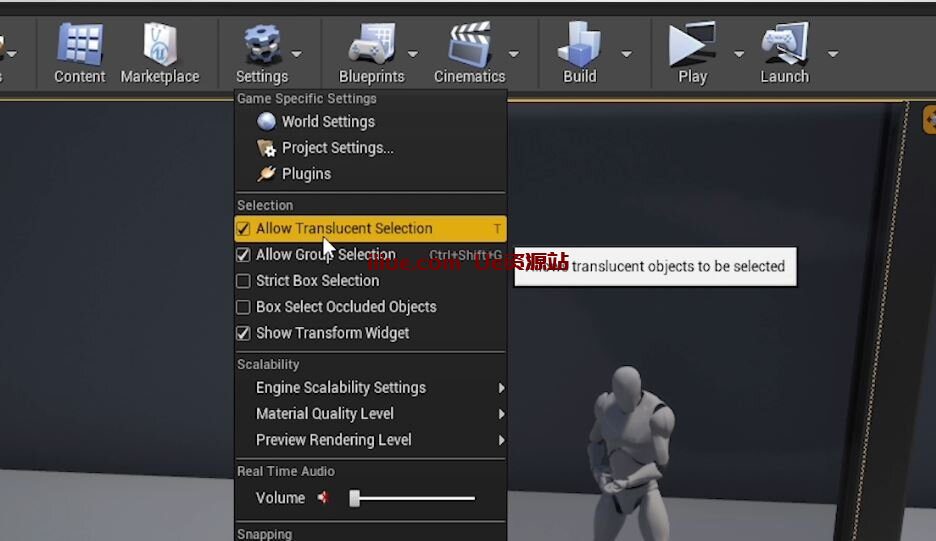
Task: Enable Strict Box Selection checkbox
Action: pyautogui.click(x=243, y=281)
